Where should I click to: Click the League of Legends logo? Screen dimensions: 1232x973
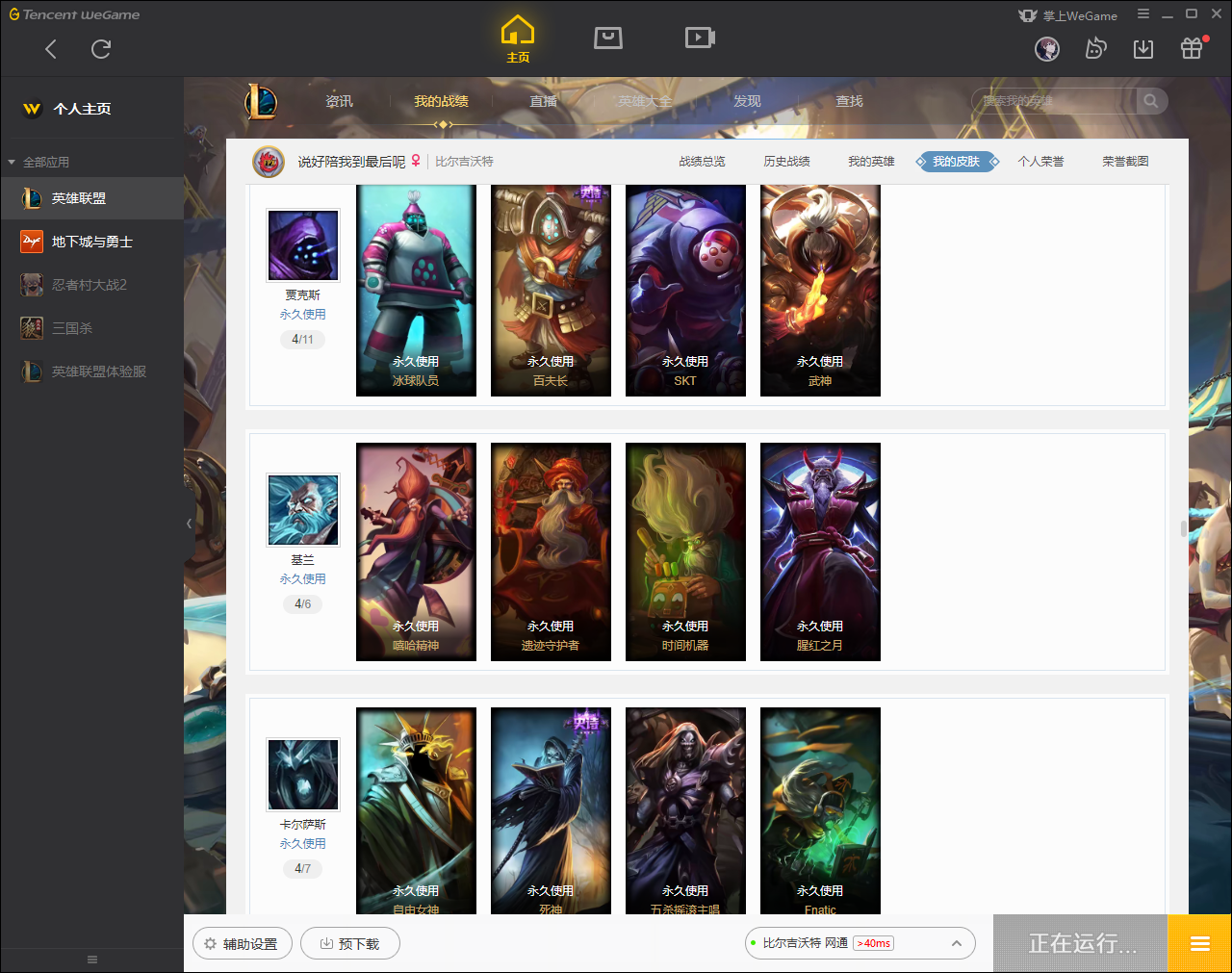point(260,101)
